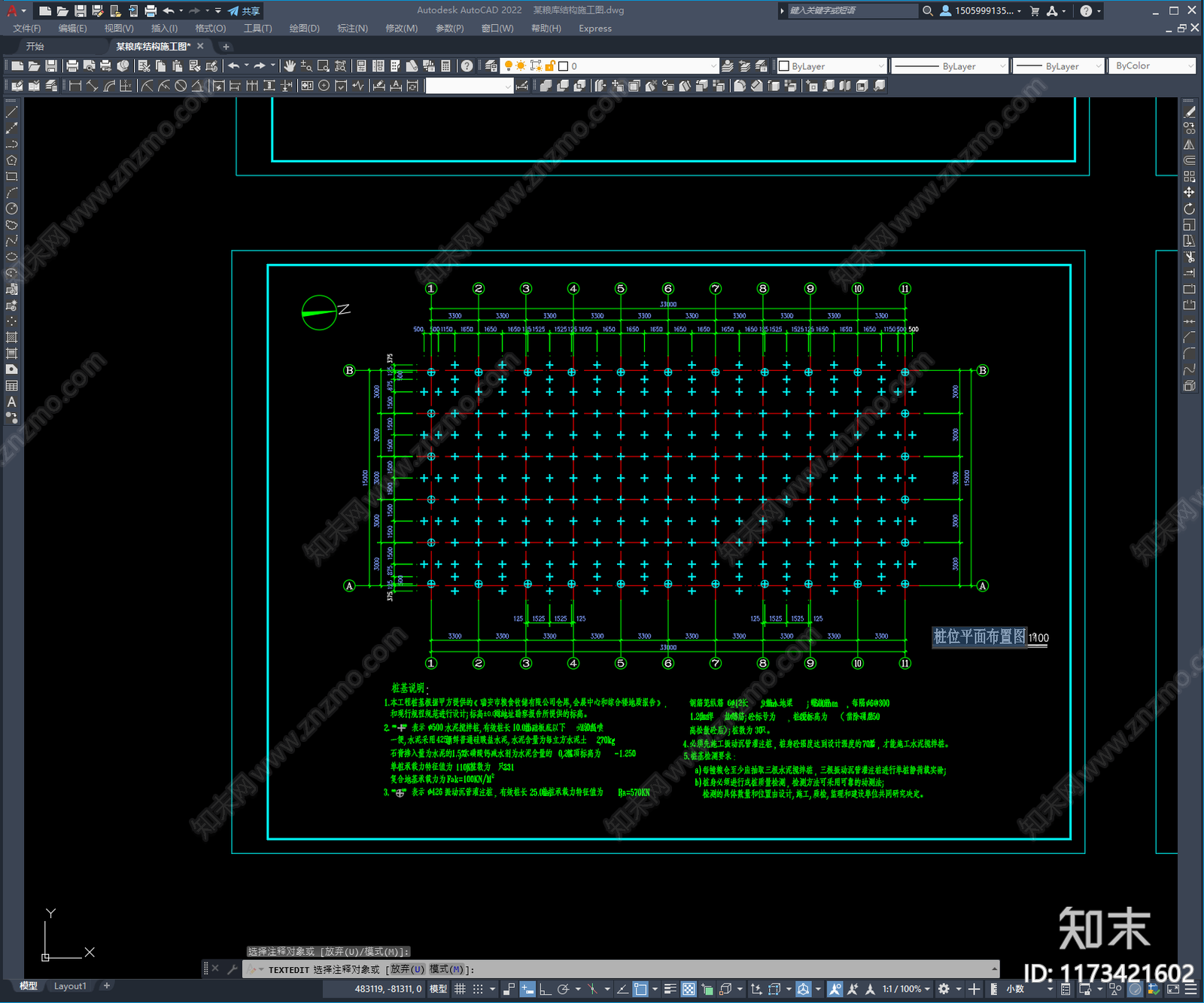This screenshot has width=1204, height=1003.
Task: Select the Multiline Text 'A' tool
Action: click(11, 402)
